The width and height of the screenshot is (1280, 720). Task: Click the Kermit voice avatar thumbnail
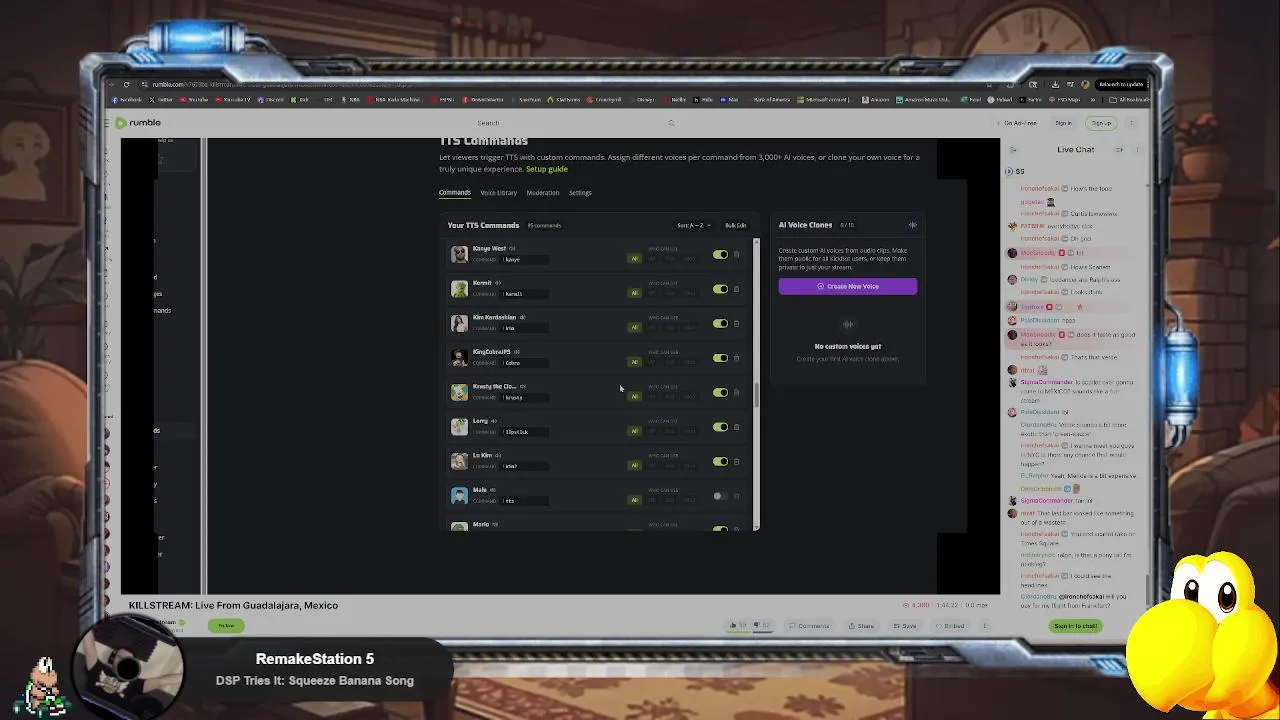click(x=459, y=289)
